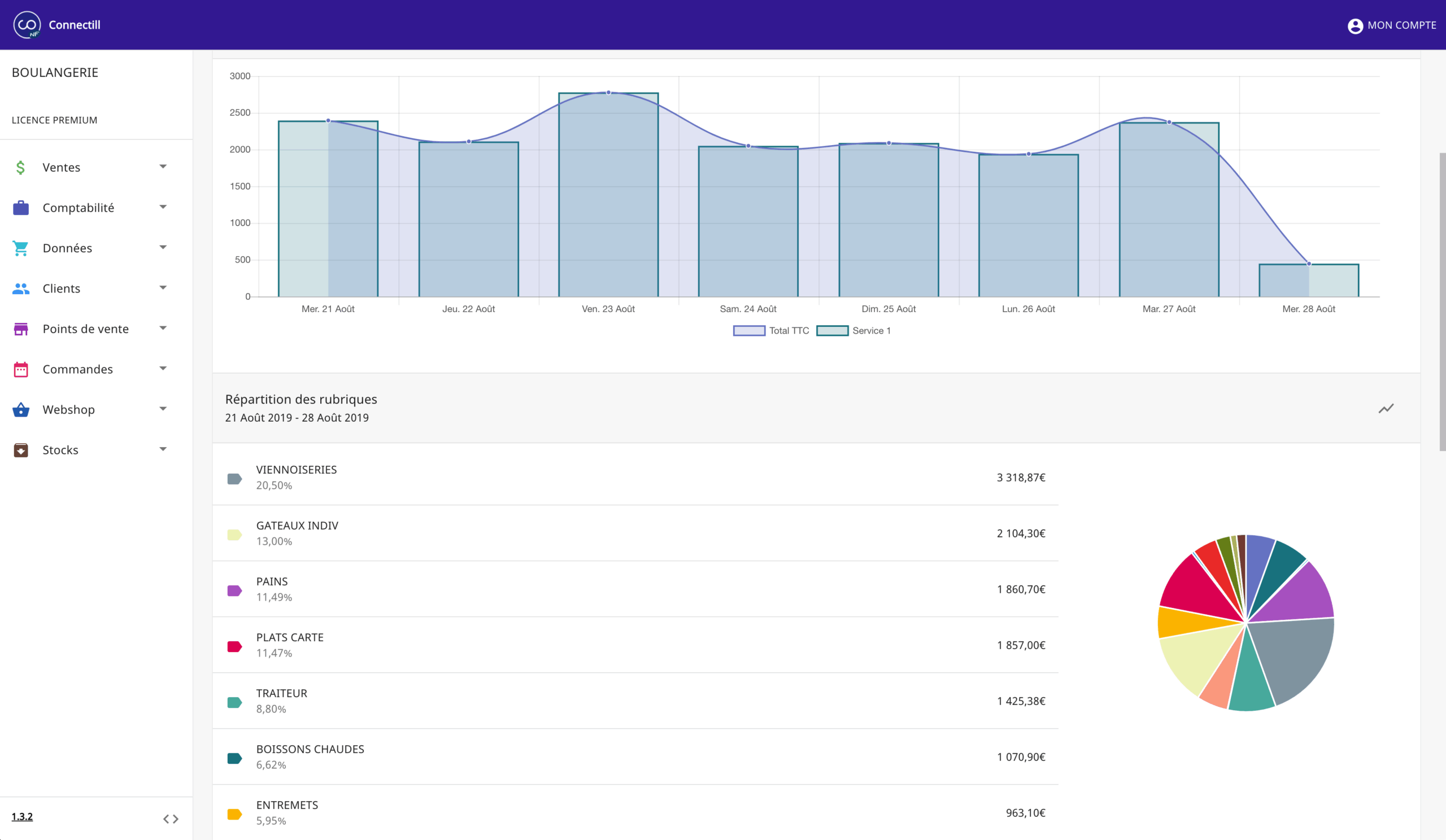
Task: Expand the Comptabilité dropdown arrow
Action: pos(163,207)
